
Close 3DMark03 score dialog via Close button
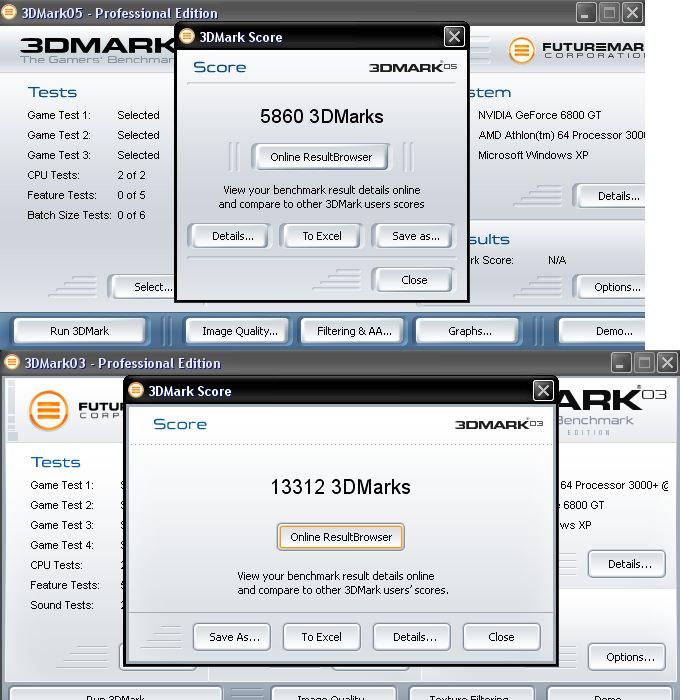pos(501,637)
